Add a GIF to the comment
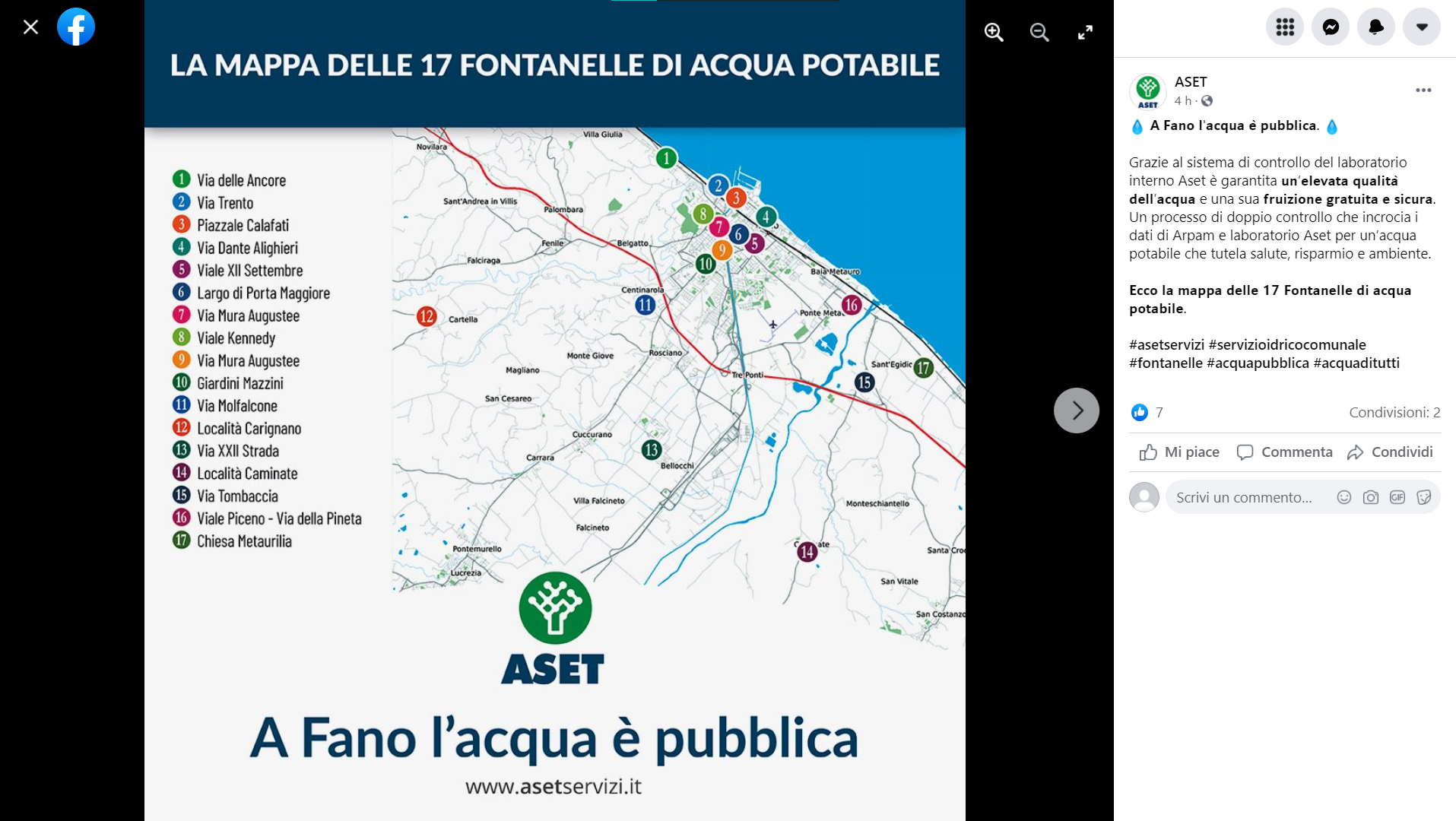Image resolution: width=1456 pixels, height=821 pixels. tap(1397, 497)
